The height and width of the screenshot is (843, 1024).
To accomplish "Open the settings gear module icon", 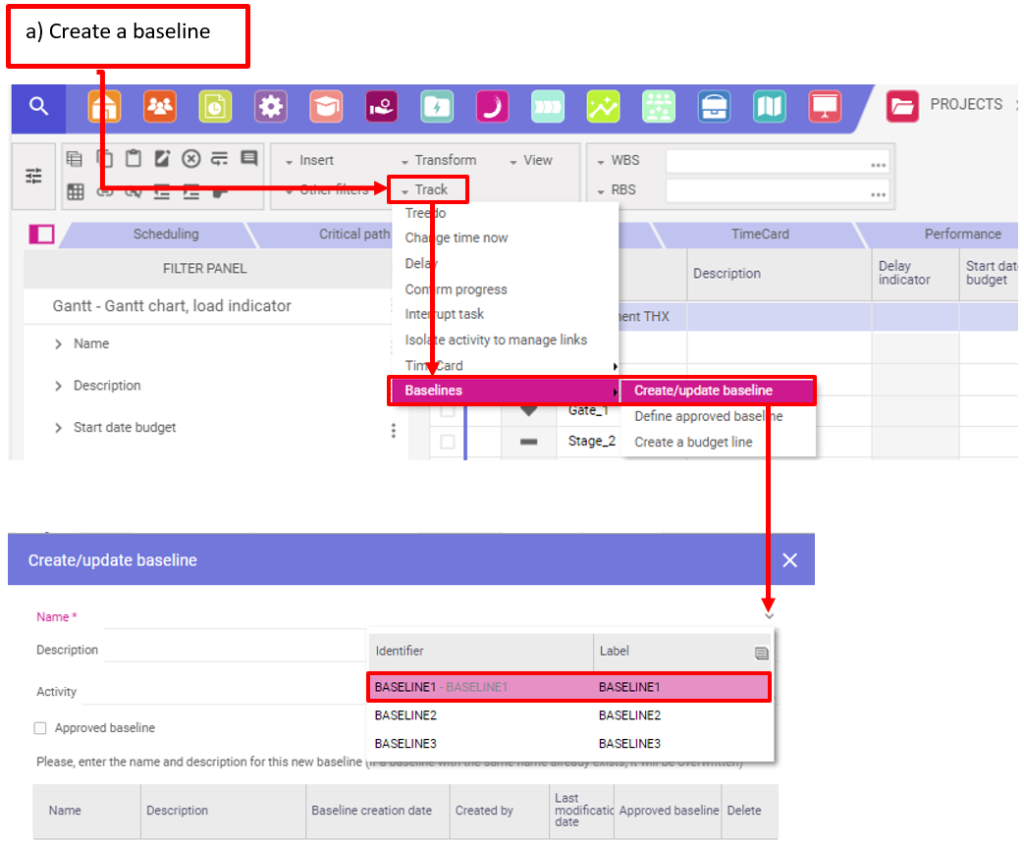I will point(270,107).
